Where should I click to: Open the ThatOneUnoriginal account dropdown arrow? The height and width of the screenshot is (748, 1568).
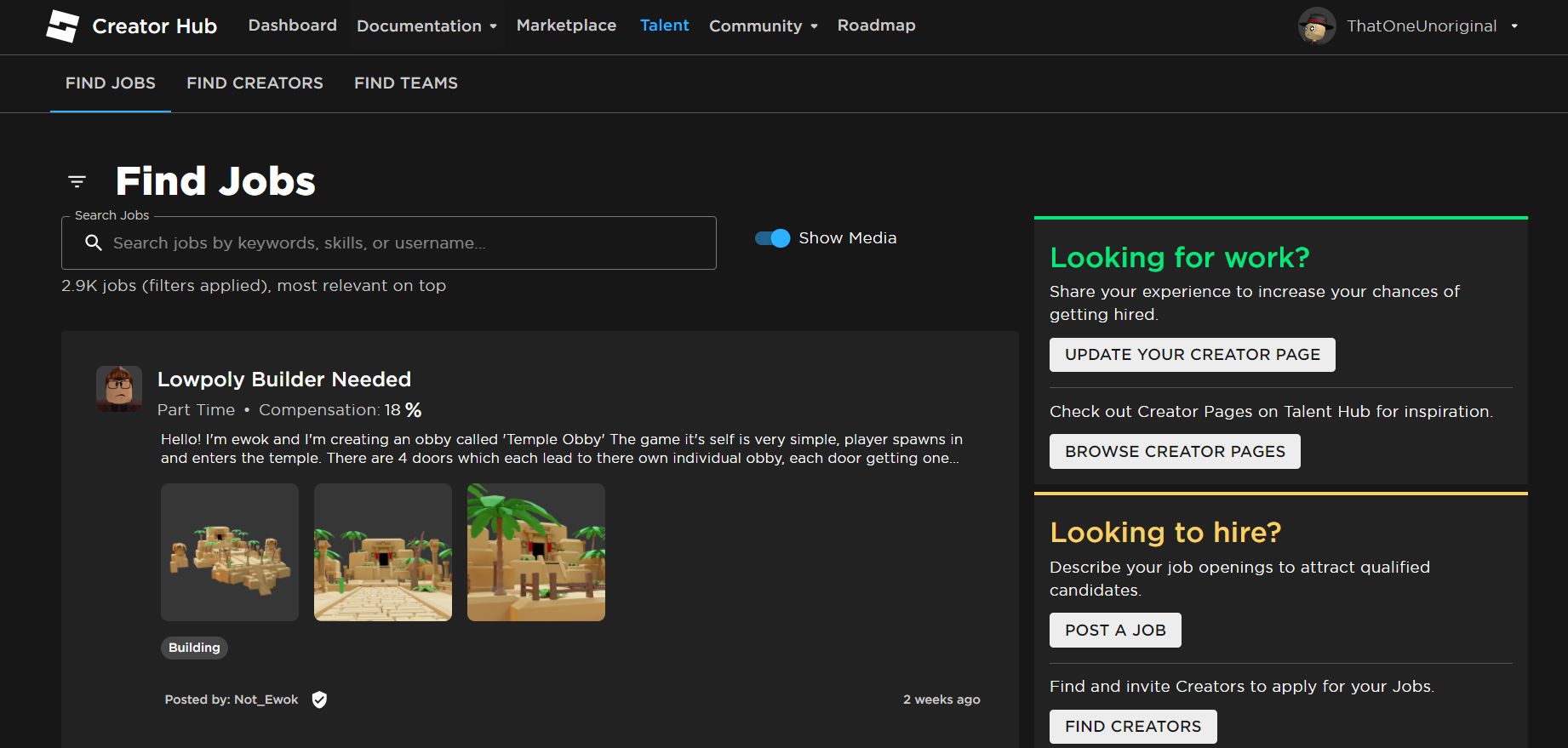[x=1514, y=26]
